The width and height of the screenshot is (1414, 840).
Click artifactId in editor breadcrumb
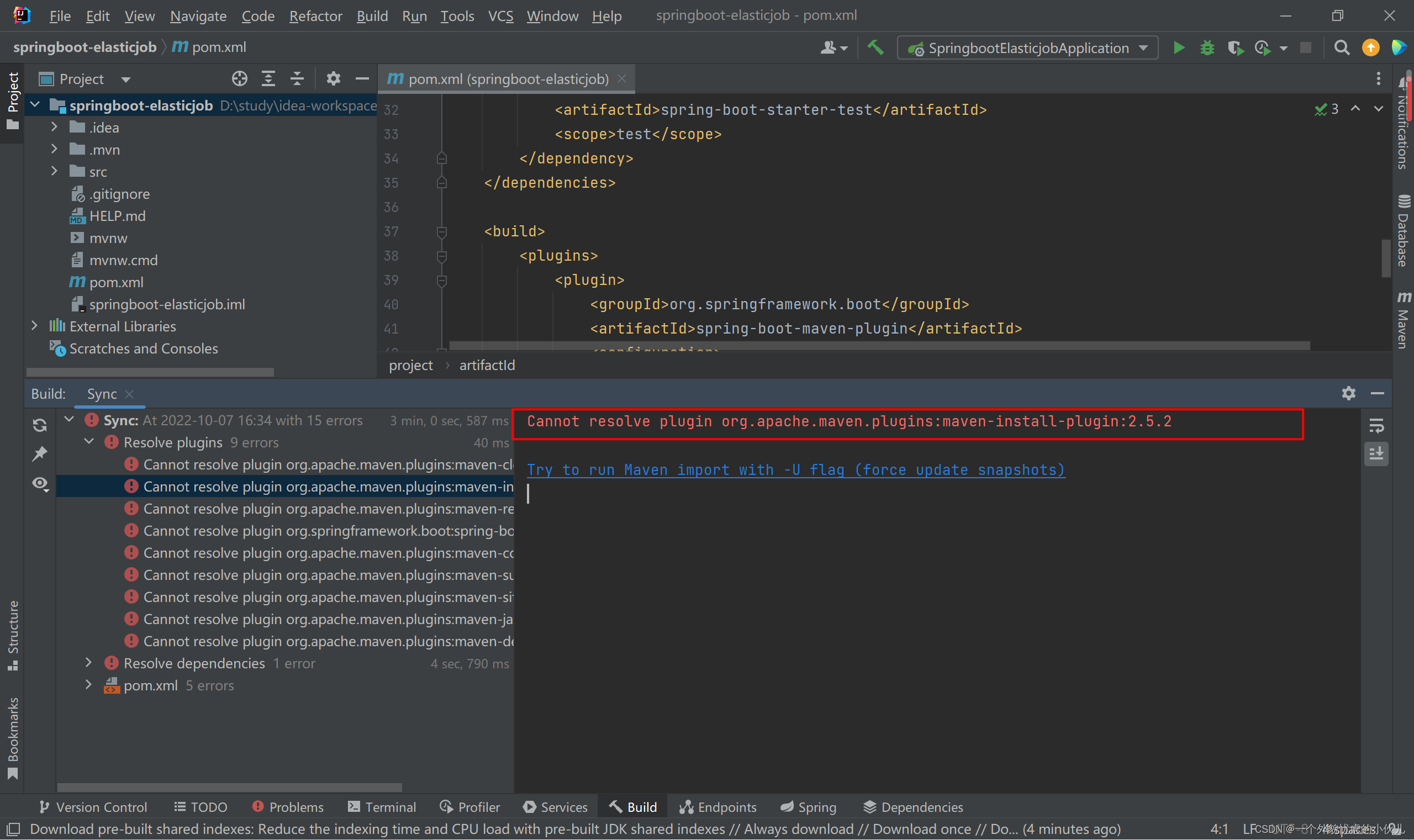tap(487, 365)
